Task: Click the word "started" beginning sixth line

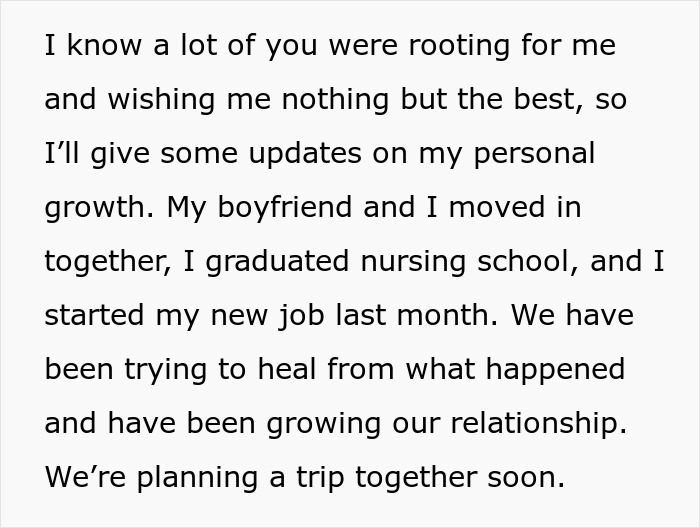Action: click(x=94, y=316)
